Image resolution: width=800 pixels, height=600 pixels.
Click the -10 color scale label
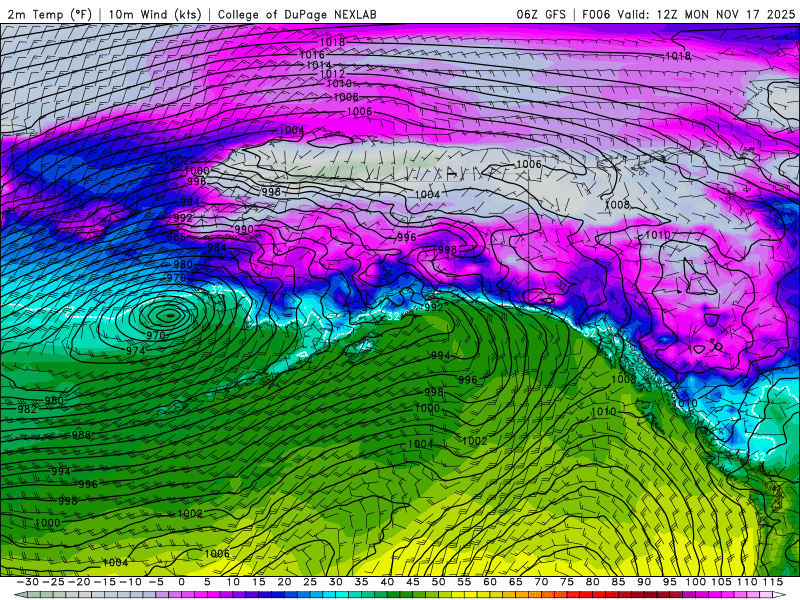pos(130,582)
